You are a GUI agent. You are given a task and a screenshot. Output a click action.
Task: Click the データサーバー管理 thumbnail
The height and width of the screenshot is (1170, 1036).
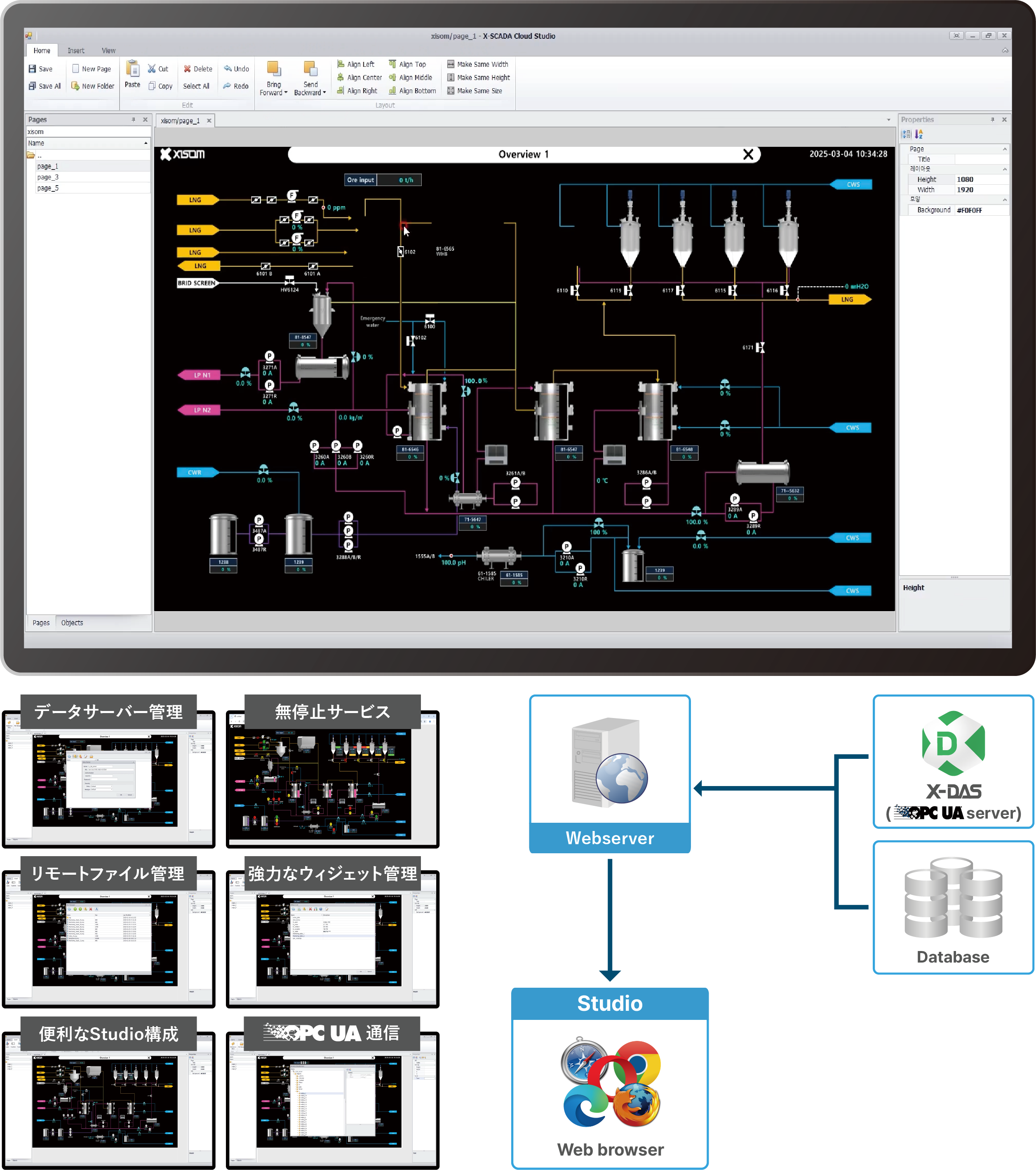tap(109, 771)
